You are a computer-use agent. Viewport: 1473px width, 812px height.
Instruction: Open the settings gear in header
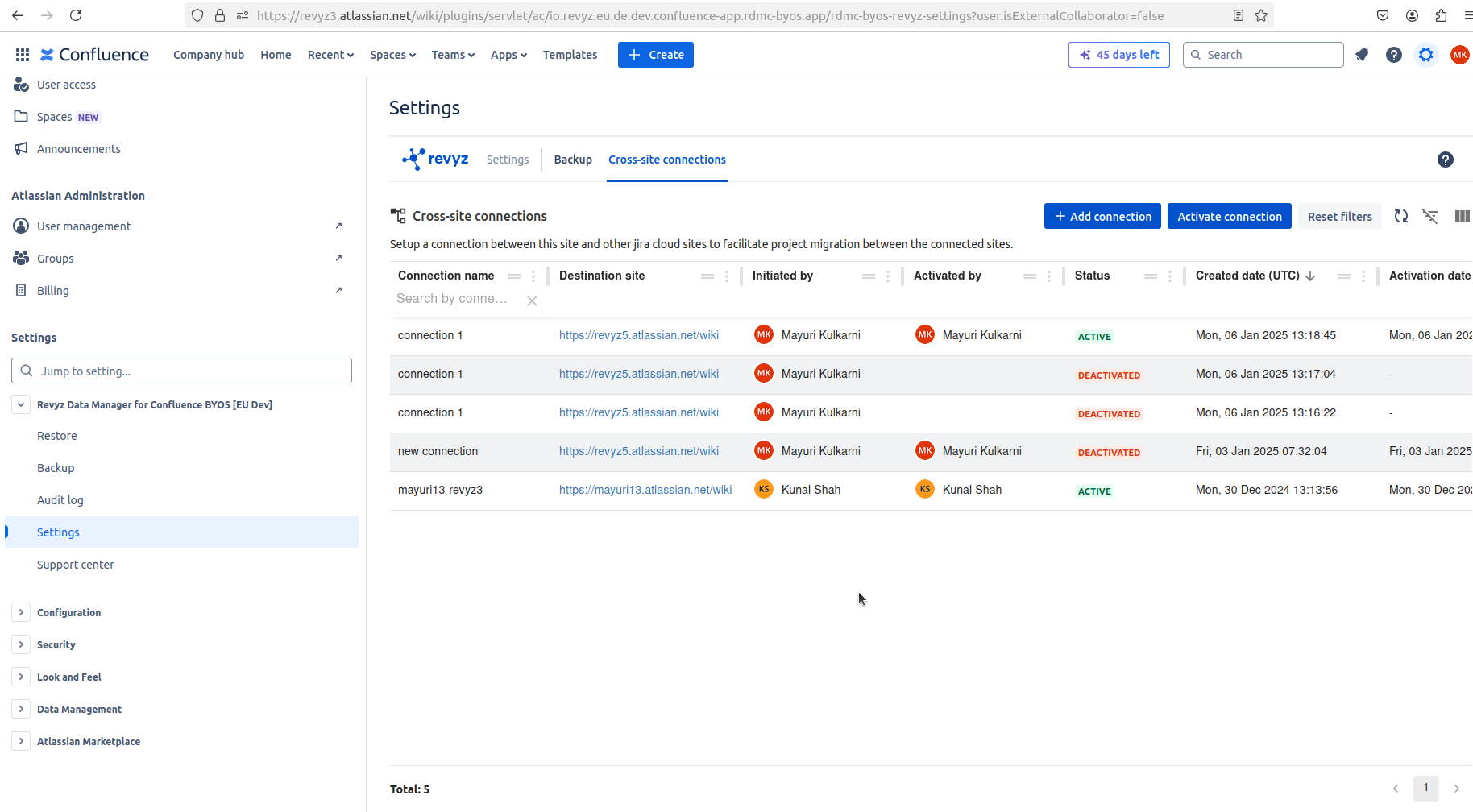click(x=1426, y=55)
